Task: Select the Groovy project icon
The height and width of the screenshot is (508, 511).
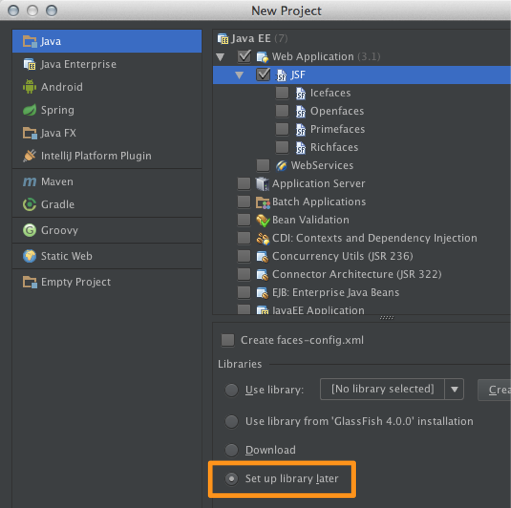Action: [29, 230]
